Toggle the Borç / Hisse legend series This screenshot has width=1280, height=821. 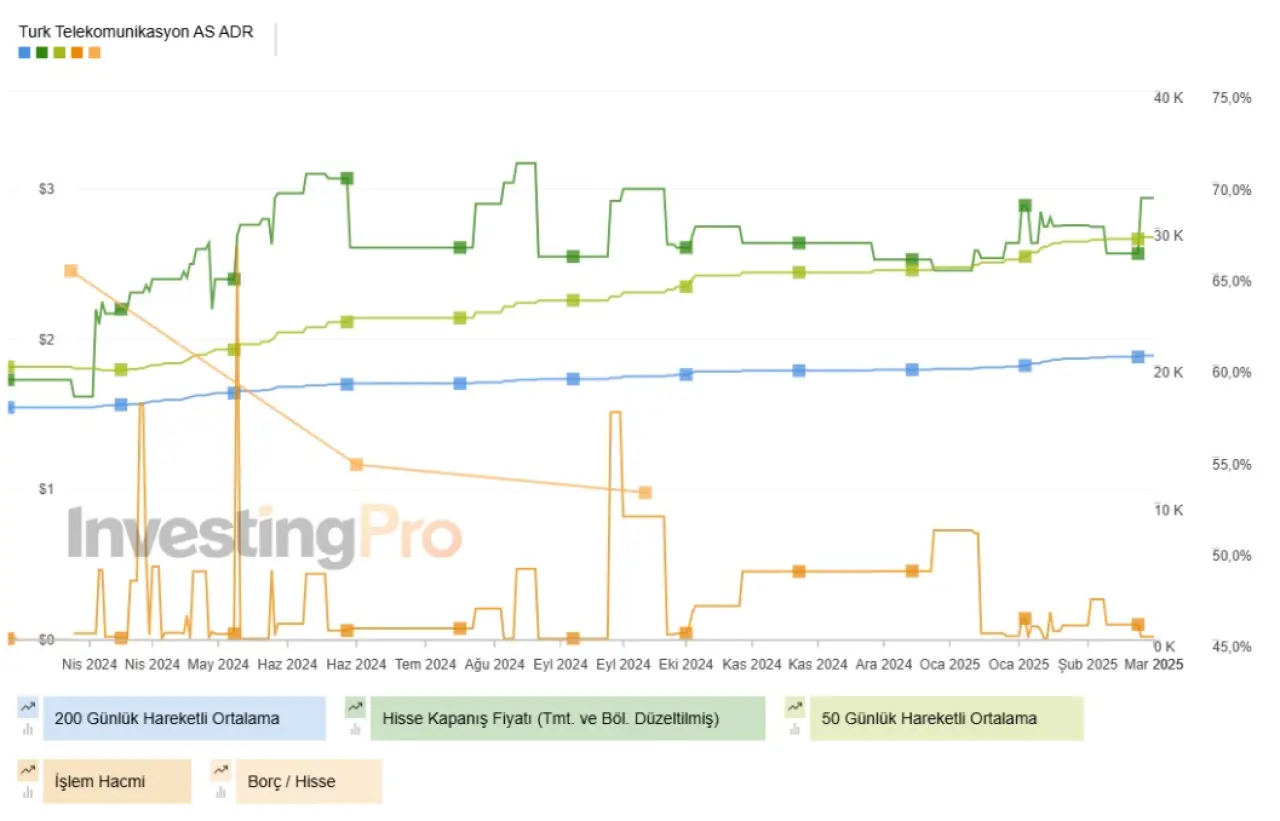coord(309,781)
